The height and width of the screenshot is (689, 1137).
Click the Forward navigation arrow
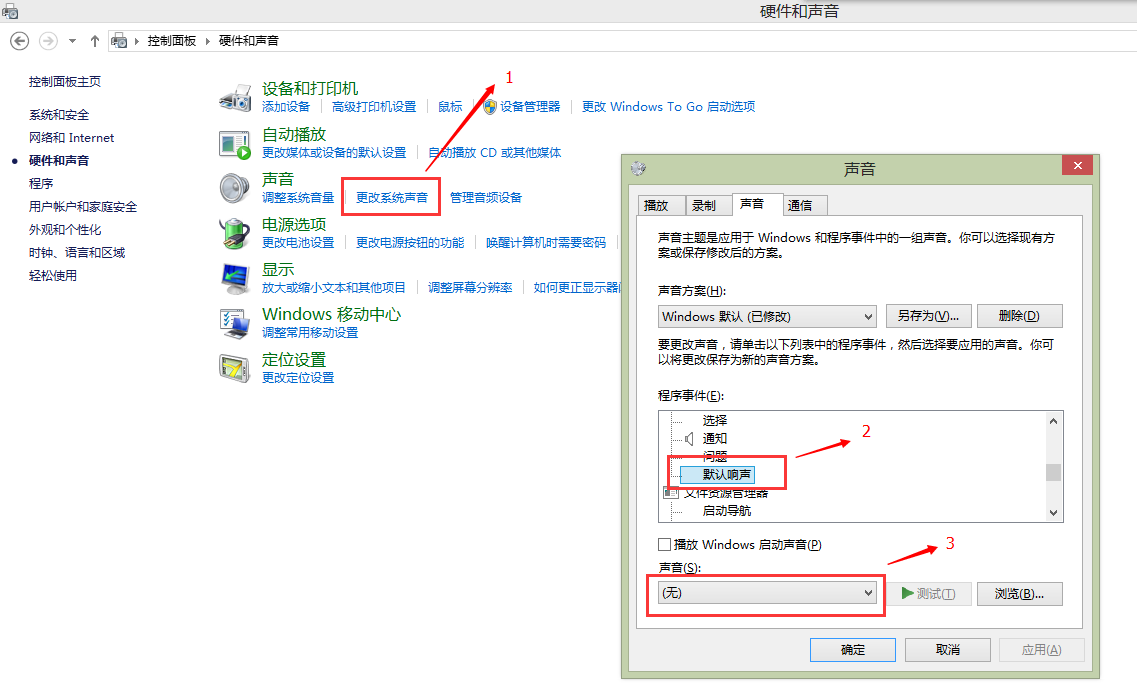(48, 41)
